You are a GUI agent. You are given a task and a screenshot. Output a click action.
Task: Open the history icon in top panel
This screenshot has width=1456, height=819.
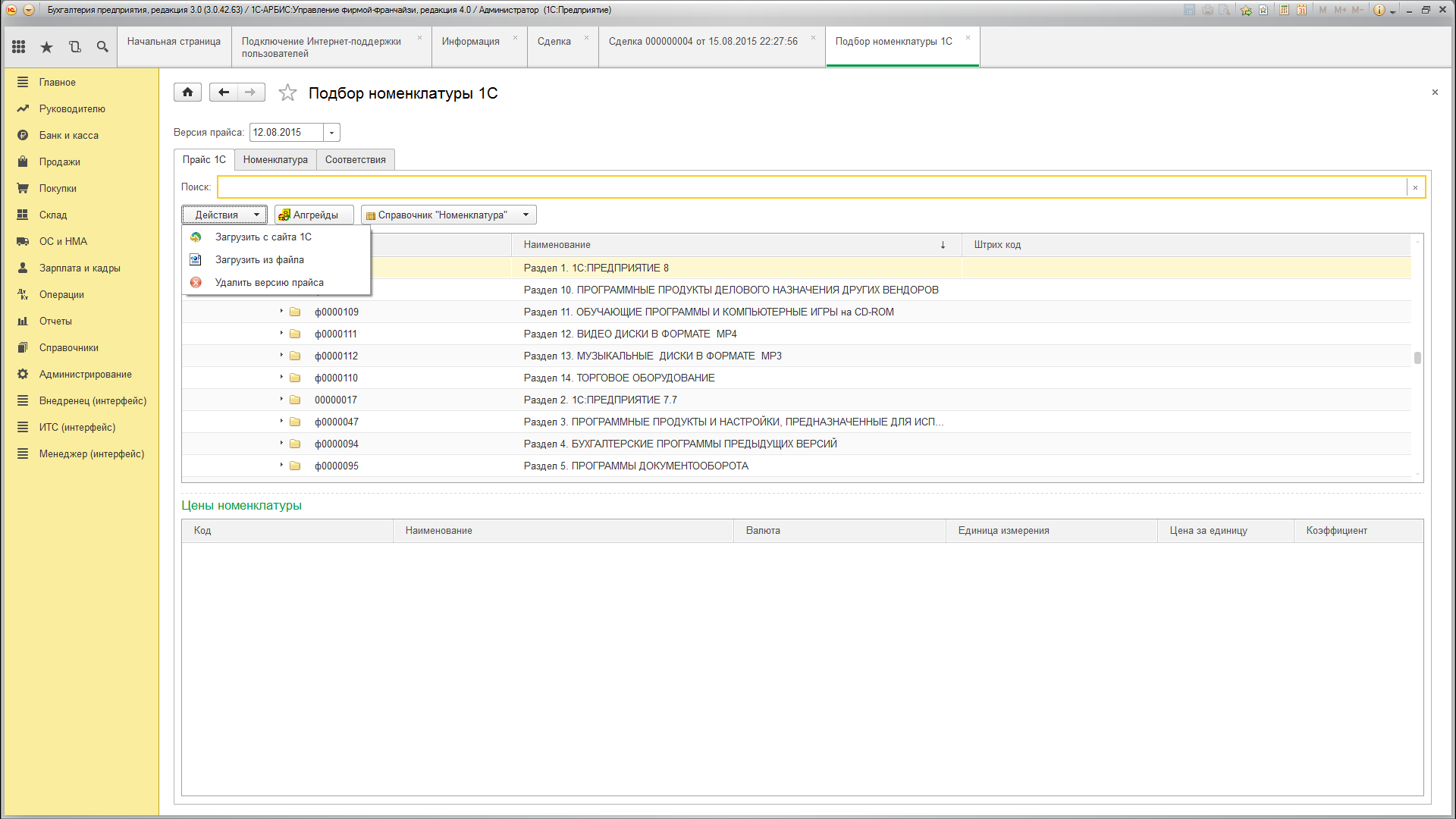(74, 47)
